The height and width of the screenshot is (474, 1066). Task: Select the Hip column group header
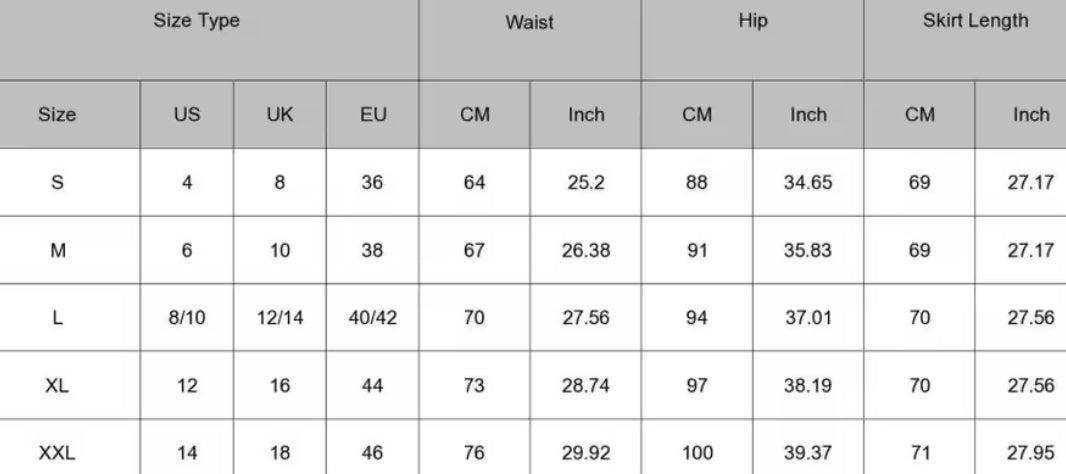tap(752, 21)
